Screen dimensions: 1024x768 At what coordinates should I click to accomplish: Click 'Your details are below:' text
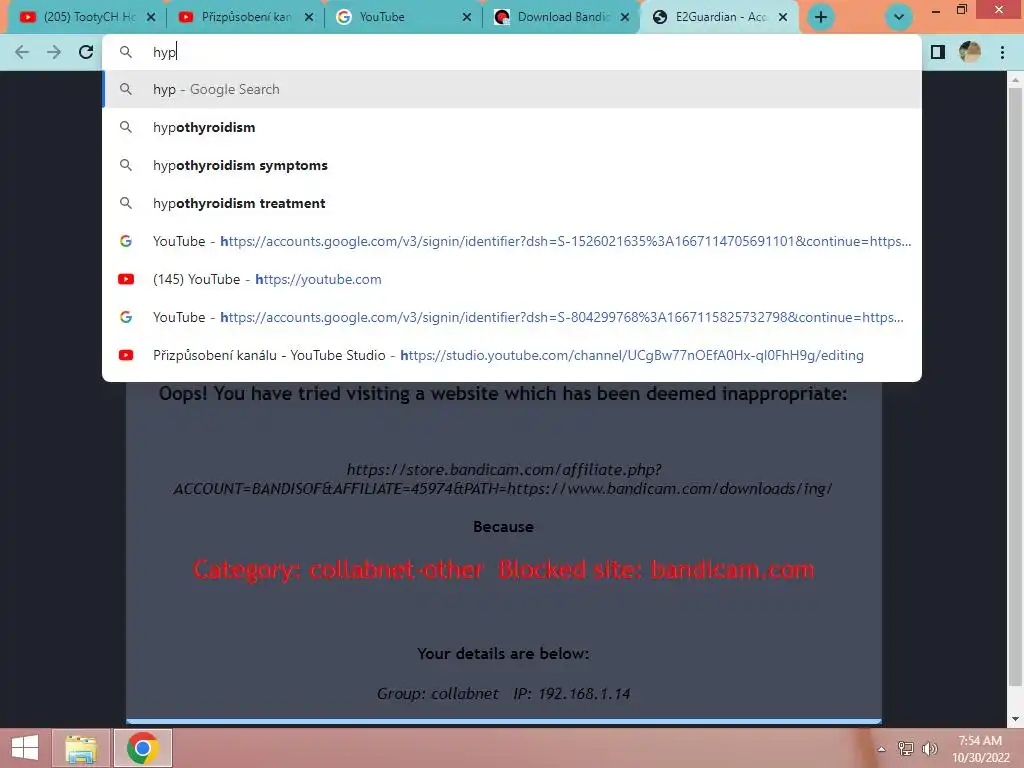(503, 654)
